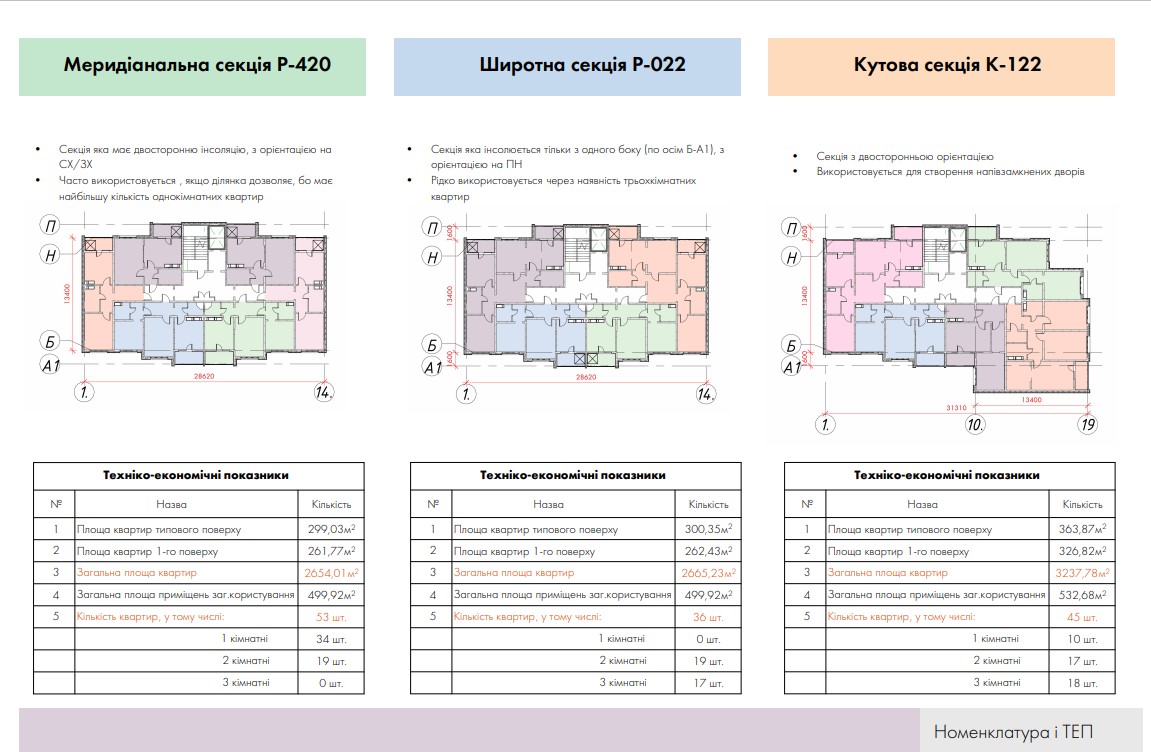The height and width of the screenshot is (752, 1151).
Task: Click the orange Кутова секція К-122 header
Action: (x=941, y=67)
